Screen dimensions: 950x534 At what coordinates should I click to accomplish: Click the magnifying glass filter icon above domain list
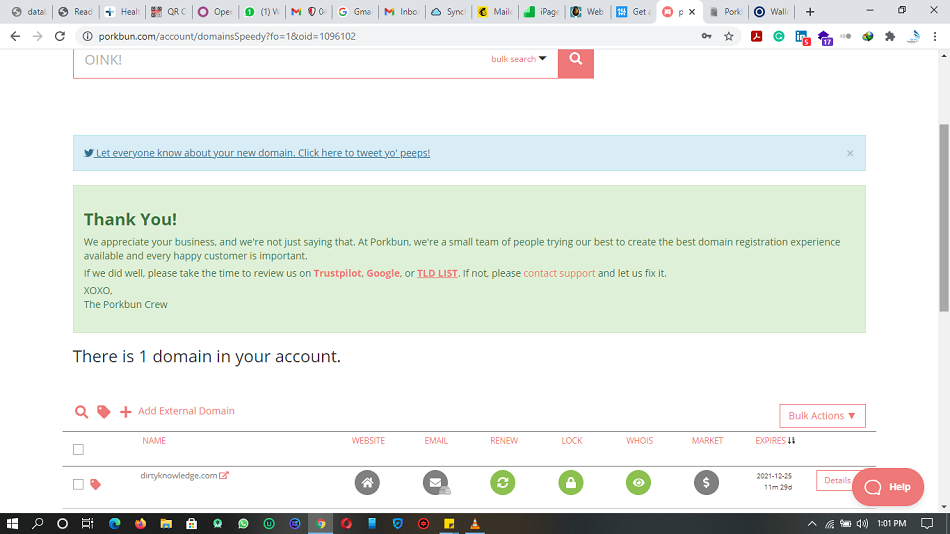click(82, 412)
